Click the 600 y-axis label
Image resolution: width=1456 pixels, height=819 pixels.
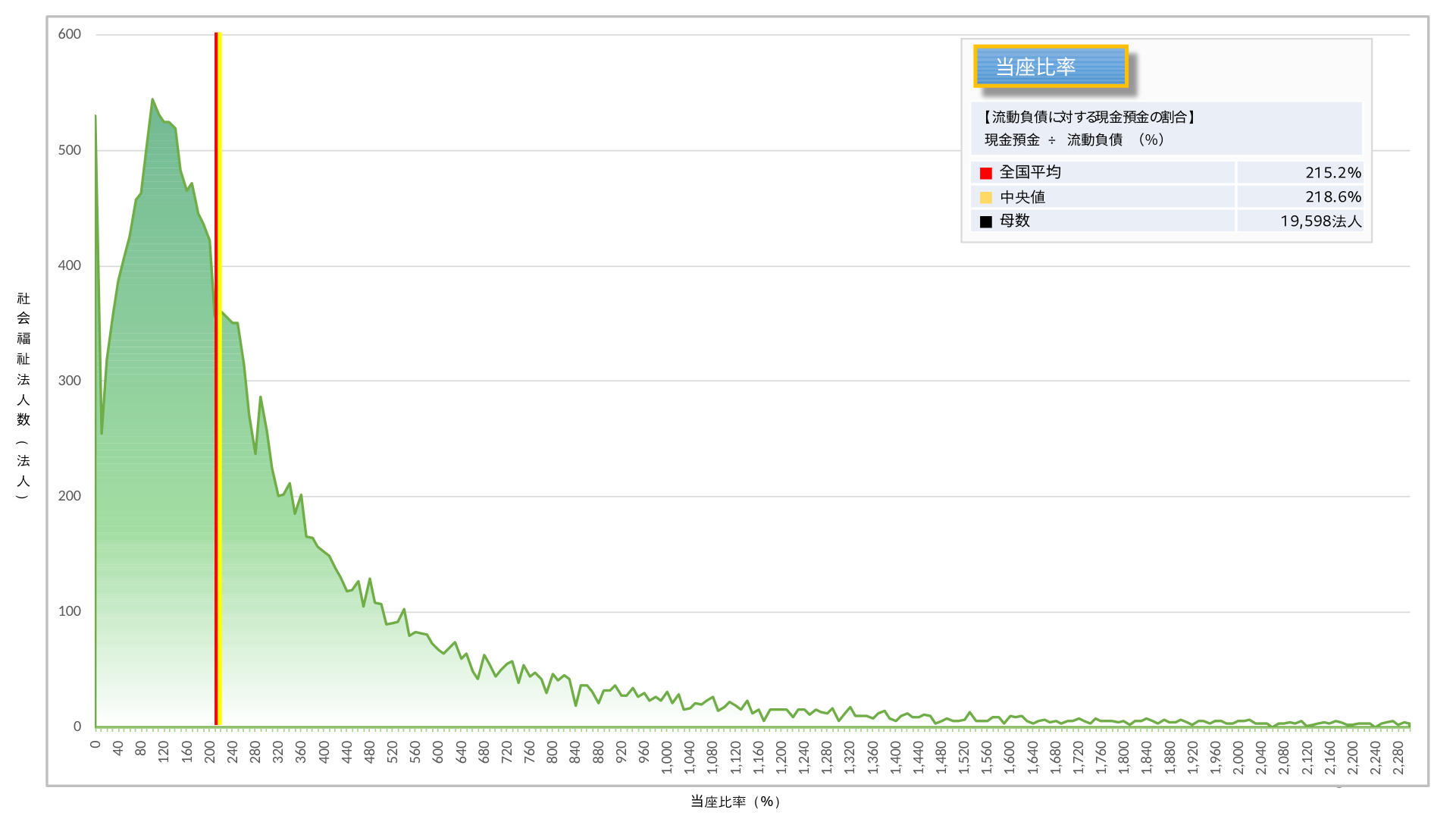[70, 34]
